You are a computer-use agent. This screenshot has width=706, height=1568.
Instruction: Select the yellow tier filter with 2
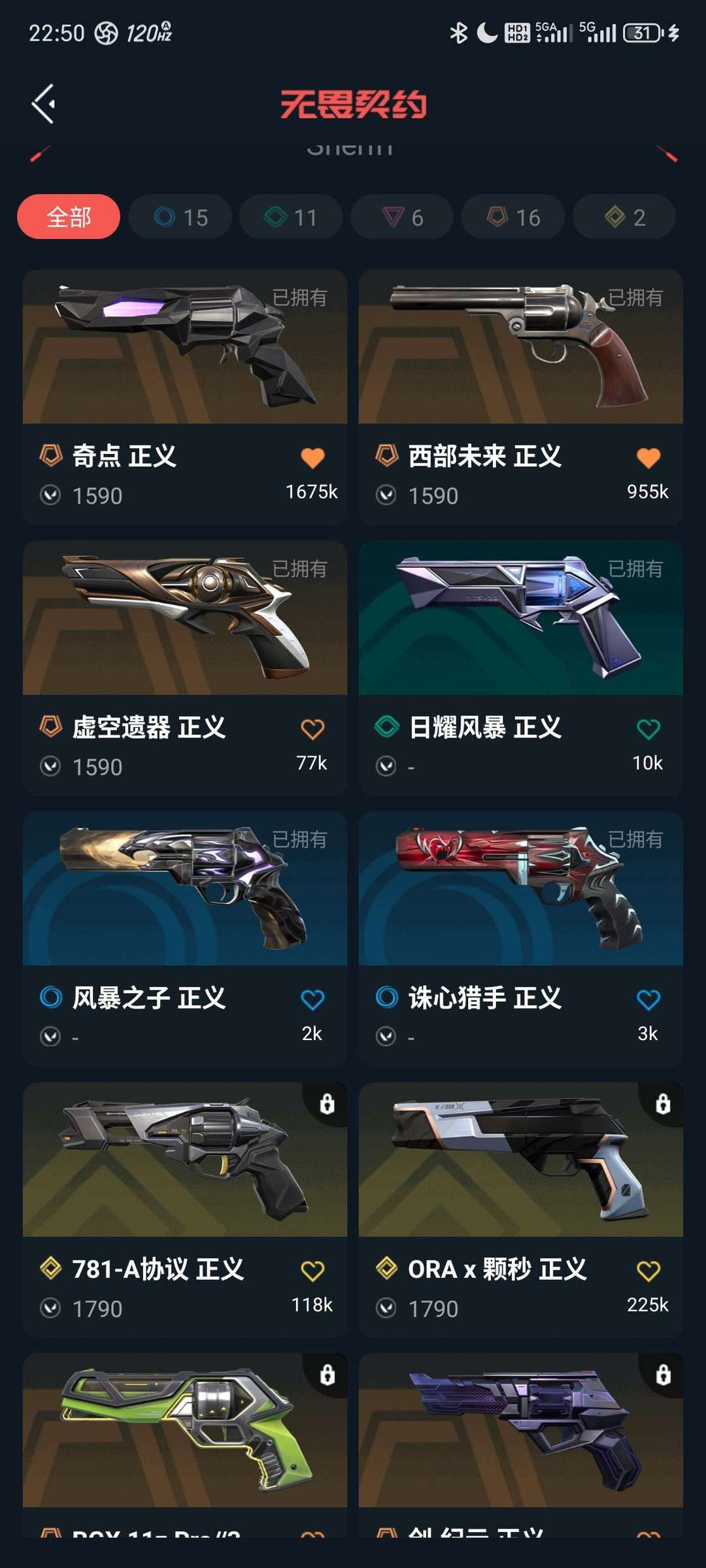pyautogui.click(x=624, y=217)
